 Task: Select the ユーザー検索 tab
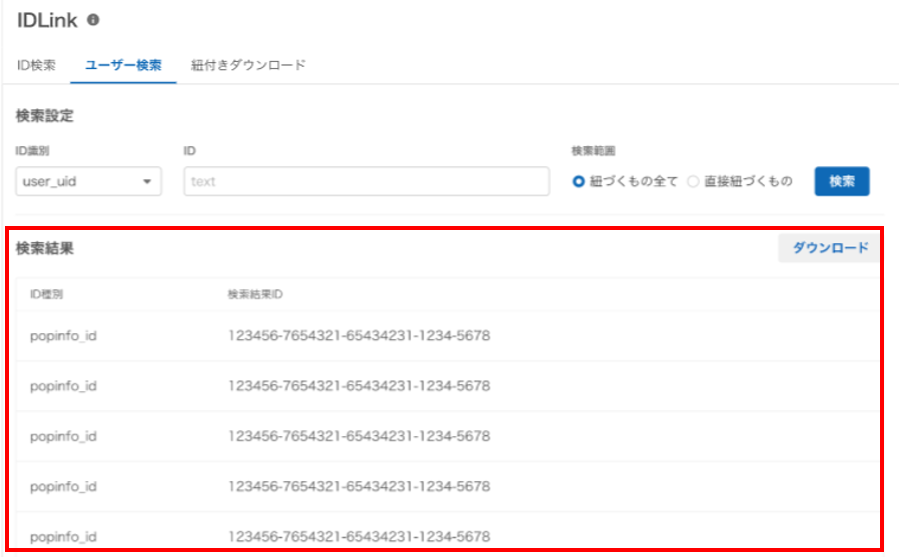tap(123, 65)
